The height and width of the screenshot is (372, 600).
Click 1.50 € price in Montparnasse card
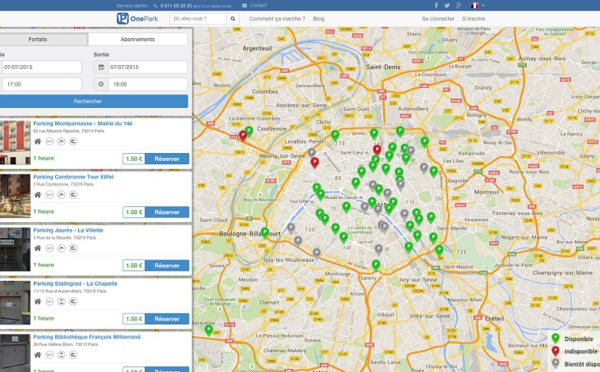tap(134, 158)
